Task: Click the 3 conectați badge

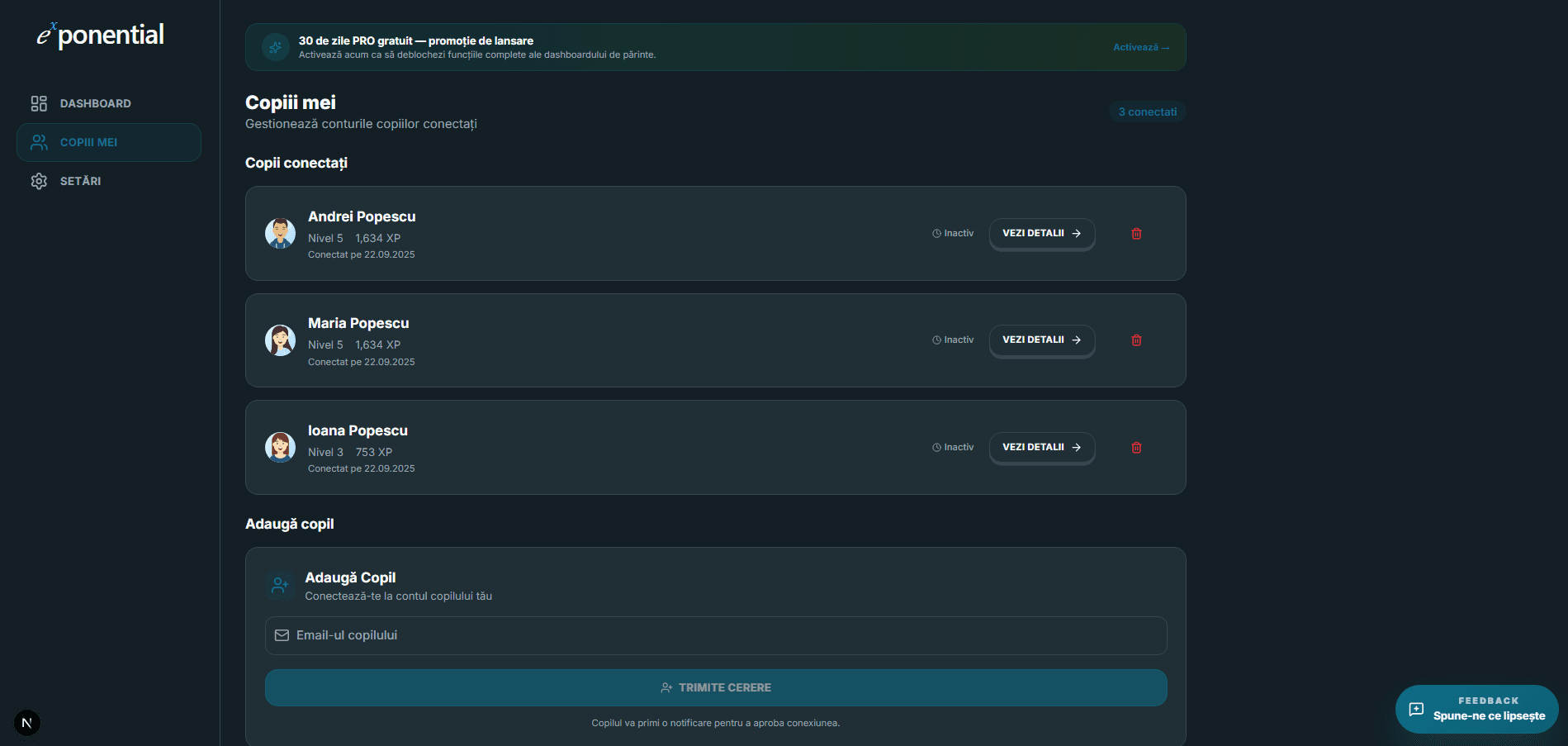Action: pyautogui.click(x=1148, y=112)
